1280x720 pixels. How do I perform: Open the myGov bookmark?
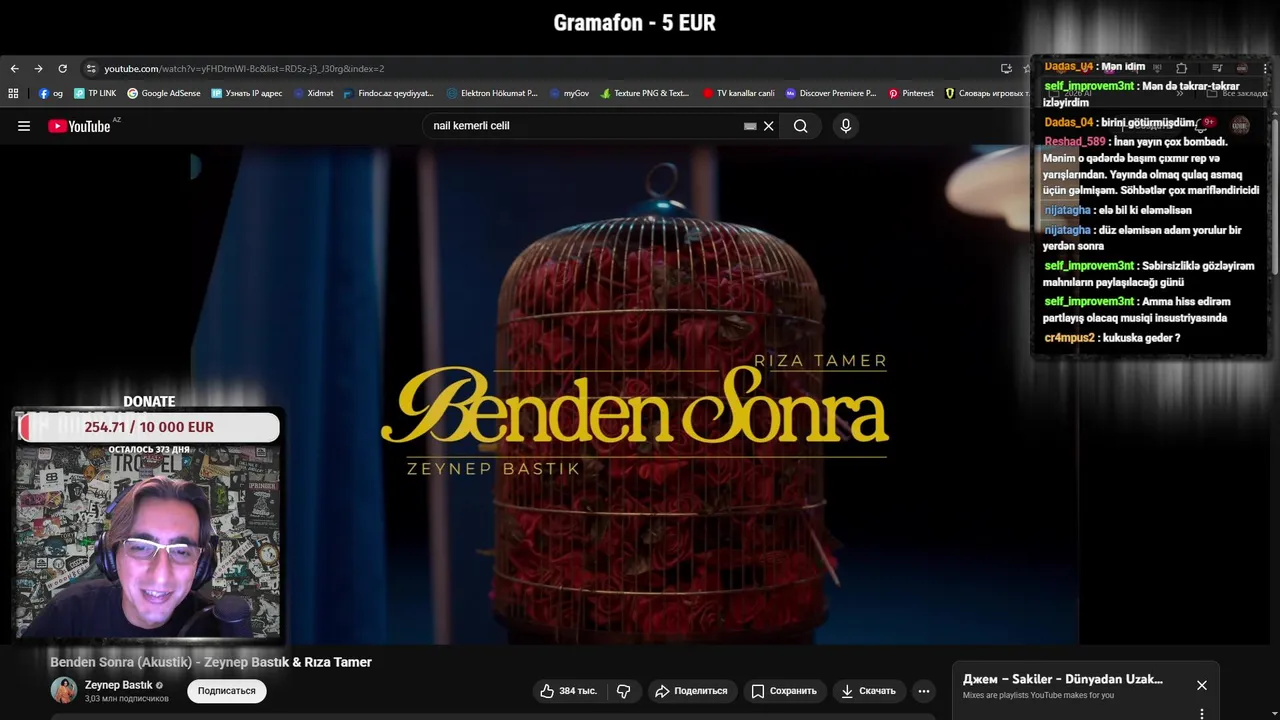pyautogui.click(x=569, y=93)
